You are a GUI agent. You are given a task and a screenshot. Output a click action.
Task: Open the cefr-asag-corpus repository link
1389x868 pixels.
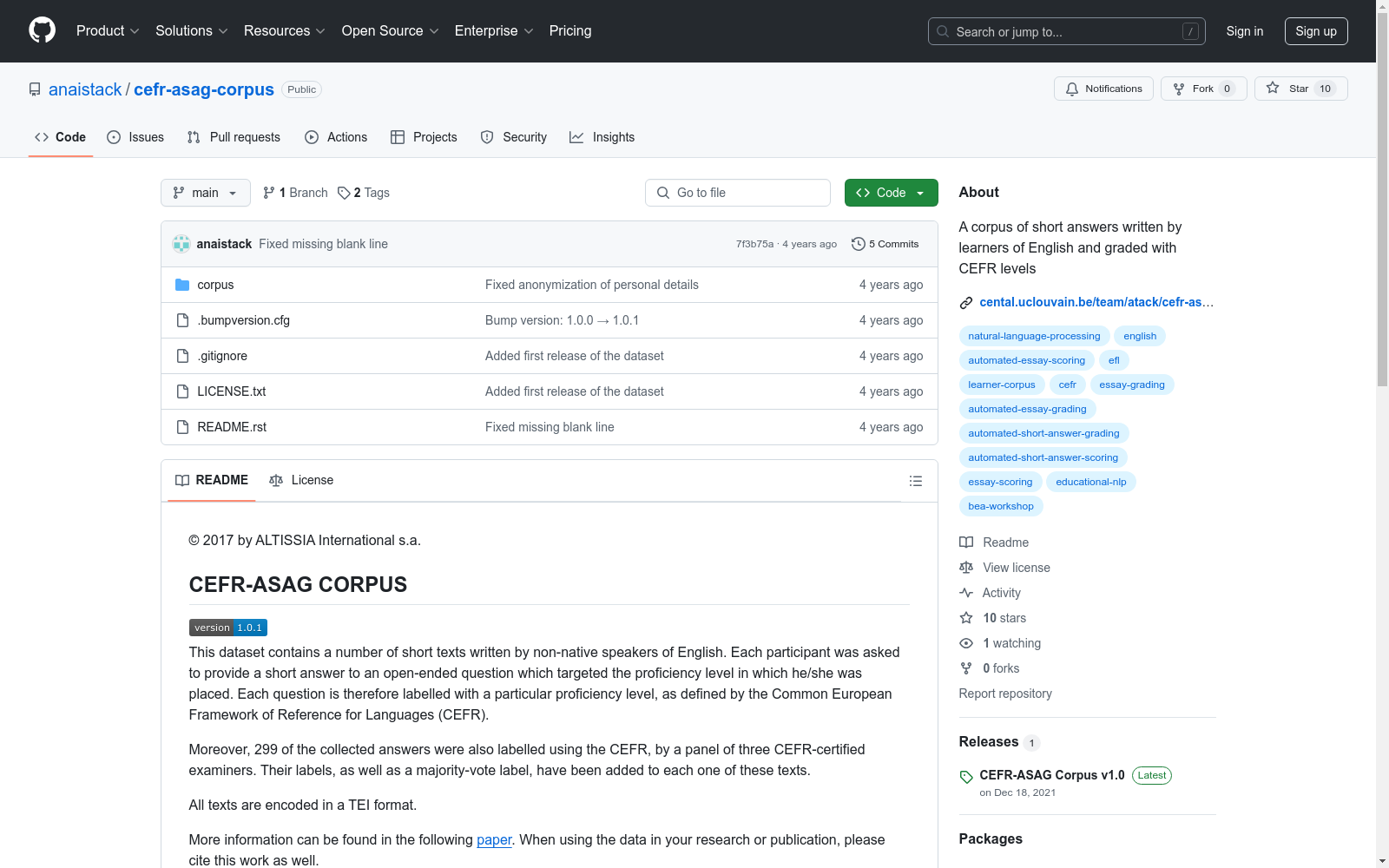tap(204, 89)
